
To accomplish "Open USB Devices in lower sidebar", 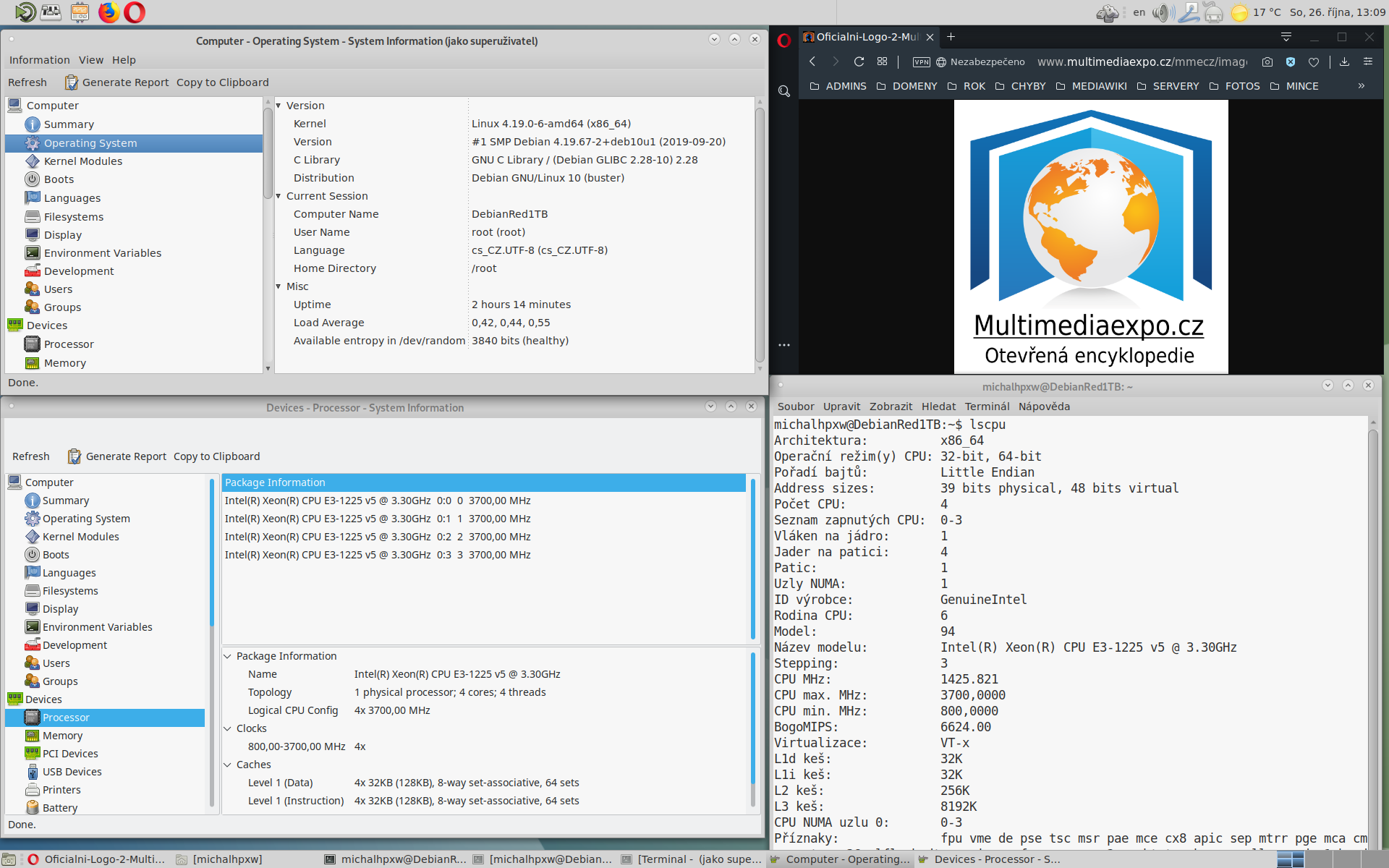I will tap(72, 772).
